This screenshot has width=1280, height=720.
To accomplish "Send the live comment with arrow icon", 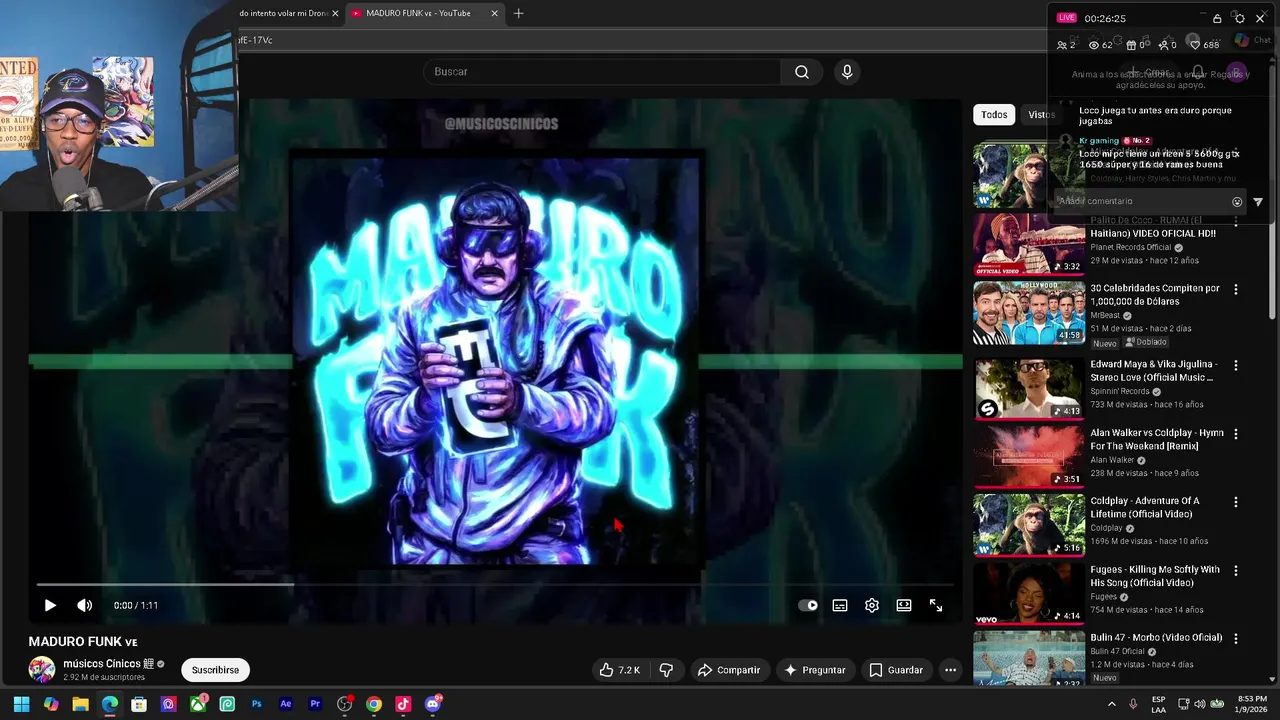I will pyautogui.click(x=1258, y=202).
